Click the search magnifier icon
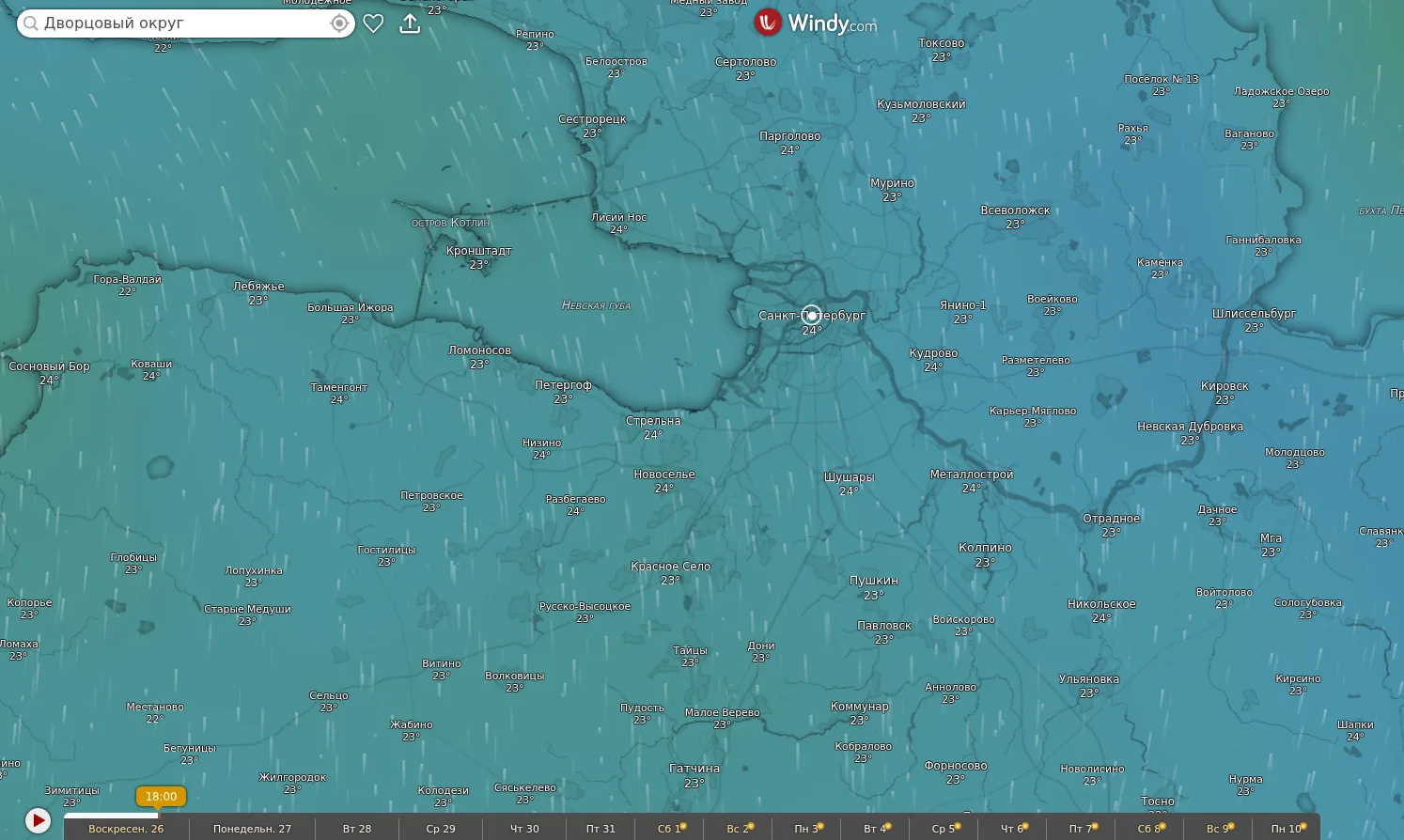Screen dimensions: 1404x840 pos(31,23)
